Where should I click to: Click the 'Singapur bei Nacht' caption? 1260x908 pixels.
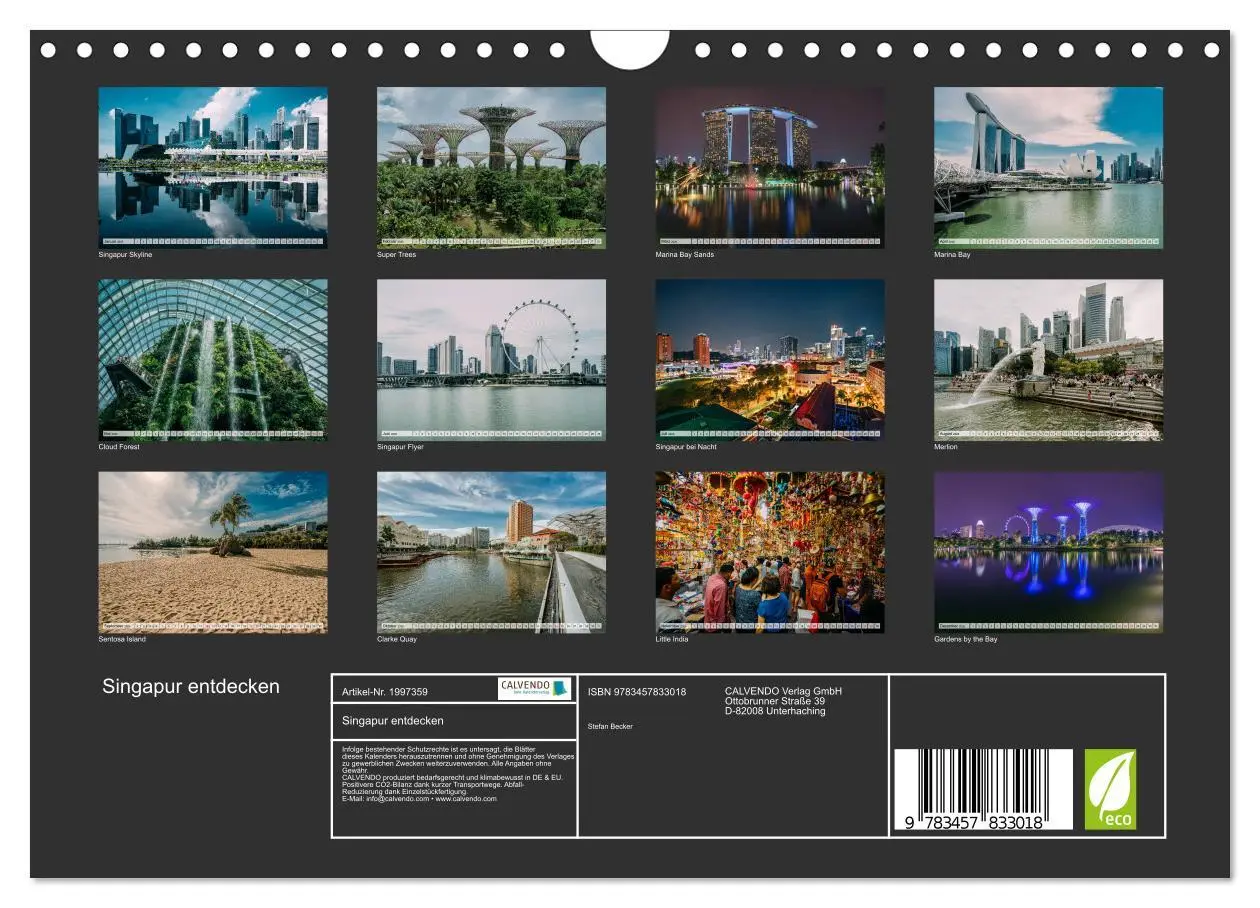point(686,447)
